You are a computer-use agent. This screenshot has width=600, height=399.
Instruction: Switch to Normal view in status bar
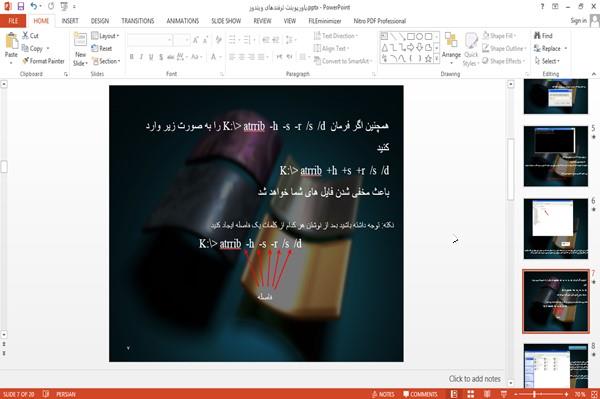pos(454,394)
